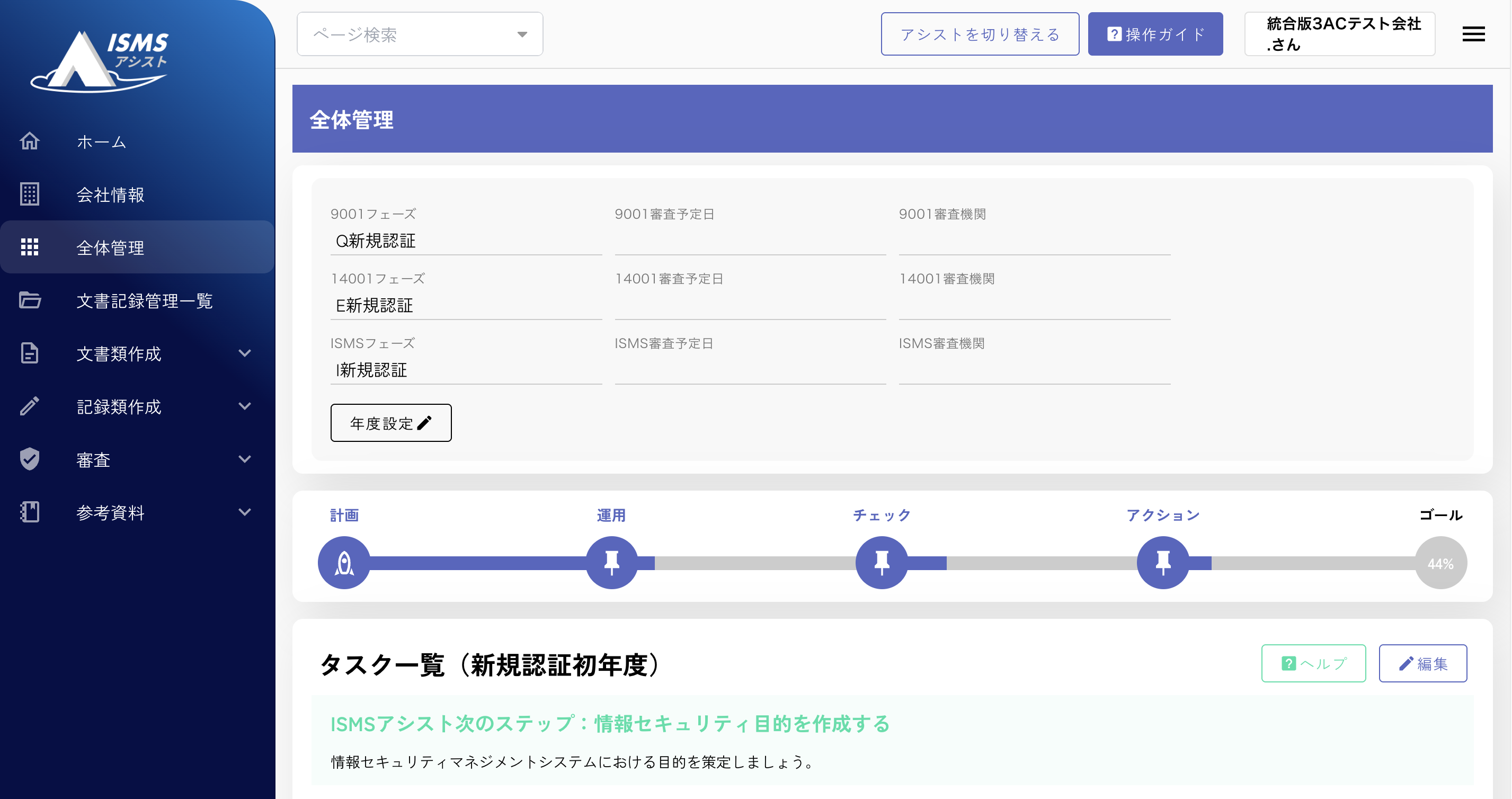Image resolution: width=1512 pixels, height=799 pixels.
Task: Click the home icon in sidebar
Action: [29, 141]
